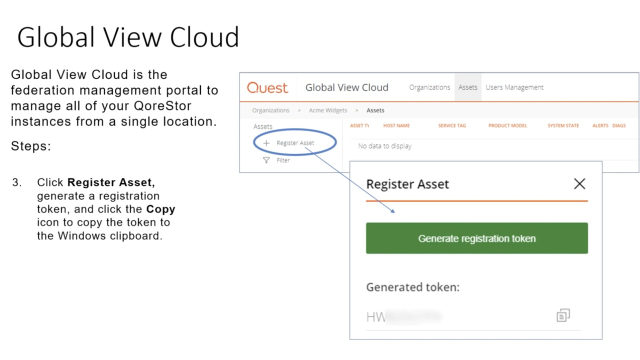Click Organizations in the breadcrumb
Viewport: 640px width, 360px height.
pos(271,110)
